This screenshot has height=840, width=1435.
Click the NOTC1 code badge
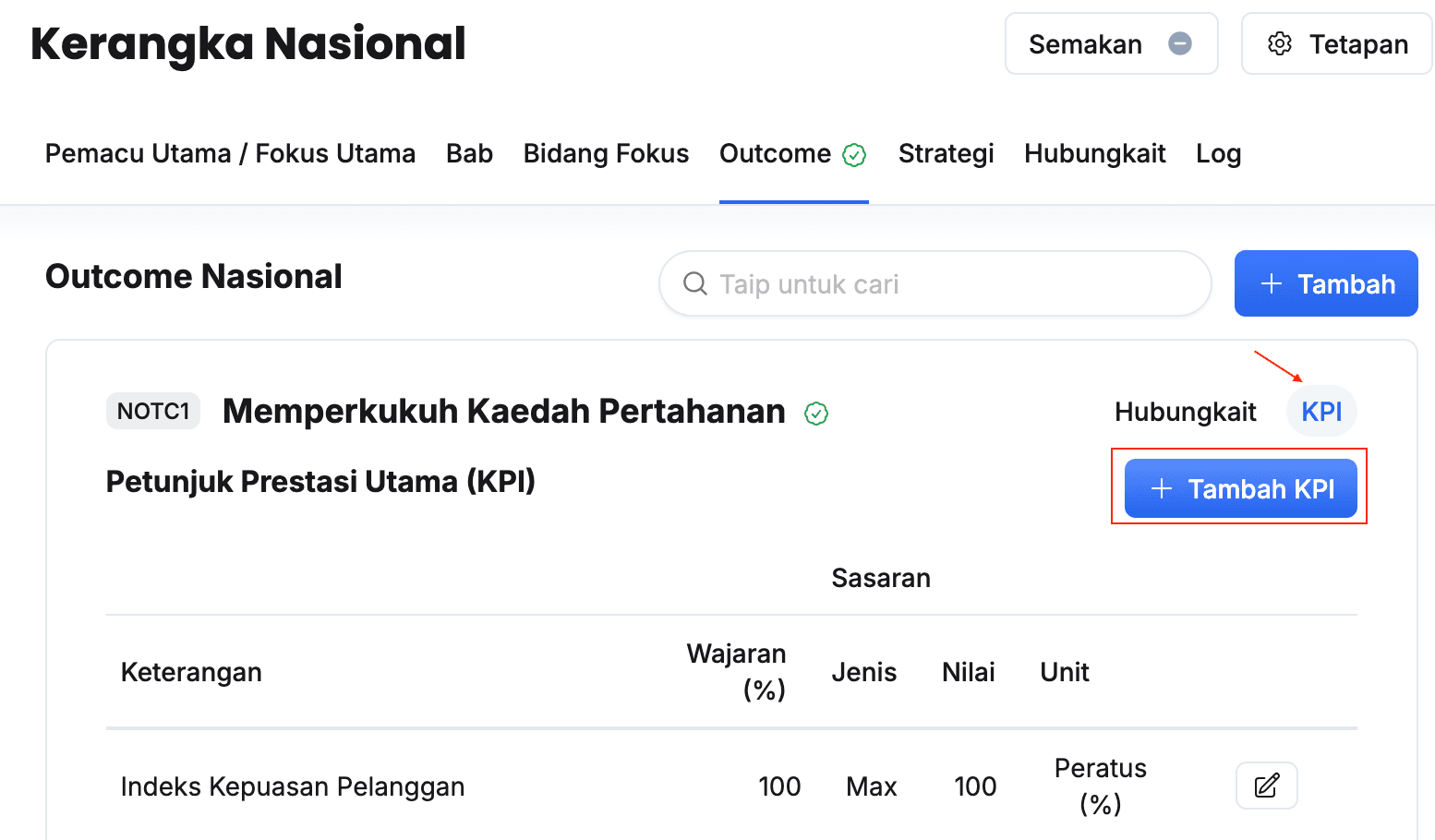tap(153, 411)
